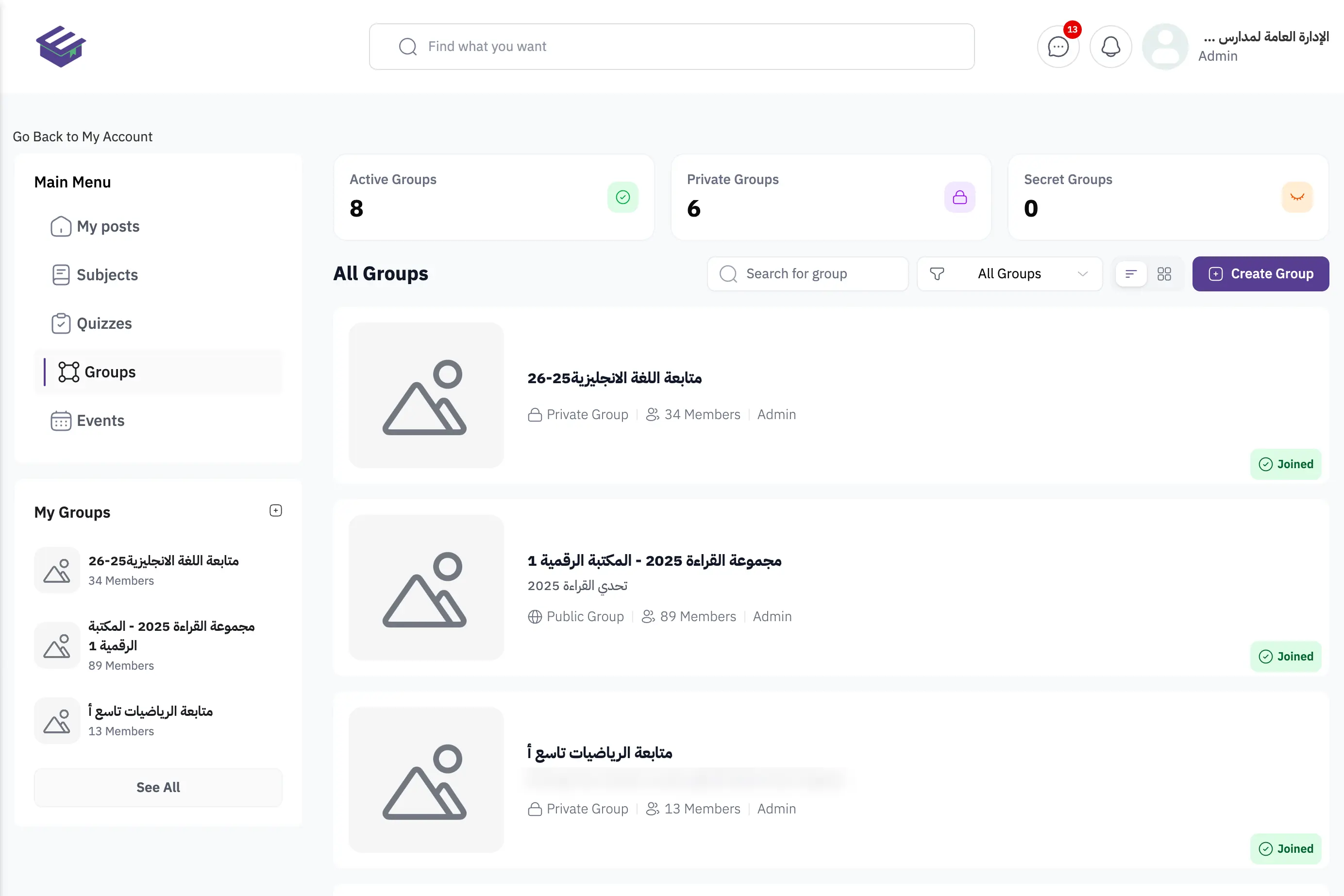Switch to list view layout
Viewport: 1344px width, 896px height.
point(1131,274)
